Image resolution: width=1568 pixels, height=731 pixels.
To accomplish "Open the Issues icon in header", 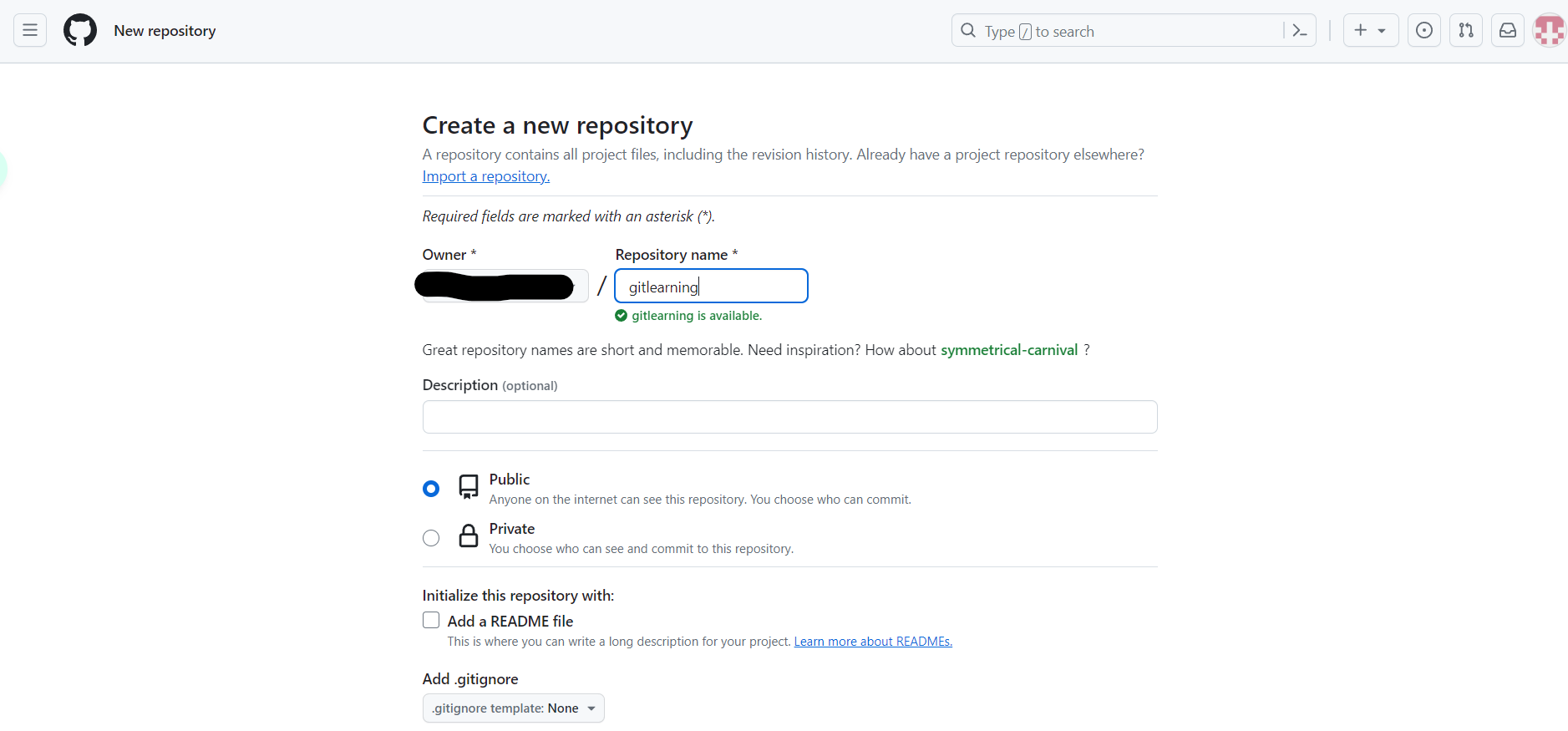I will [1423, 31].
